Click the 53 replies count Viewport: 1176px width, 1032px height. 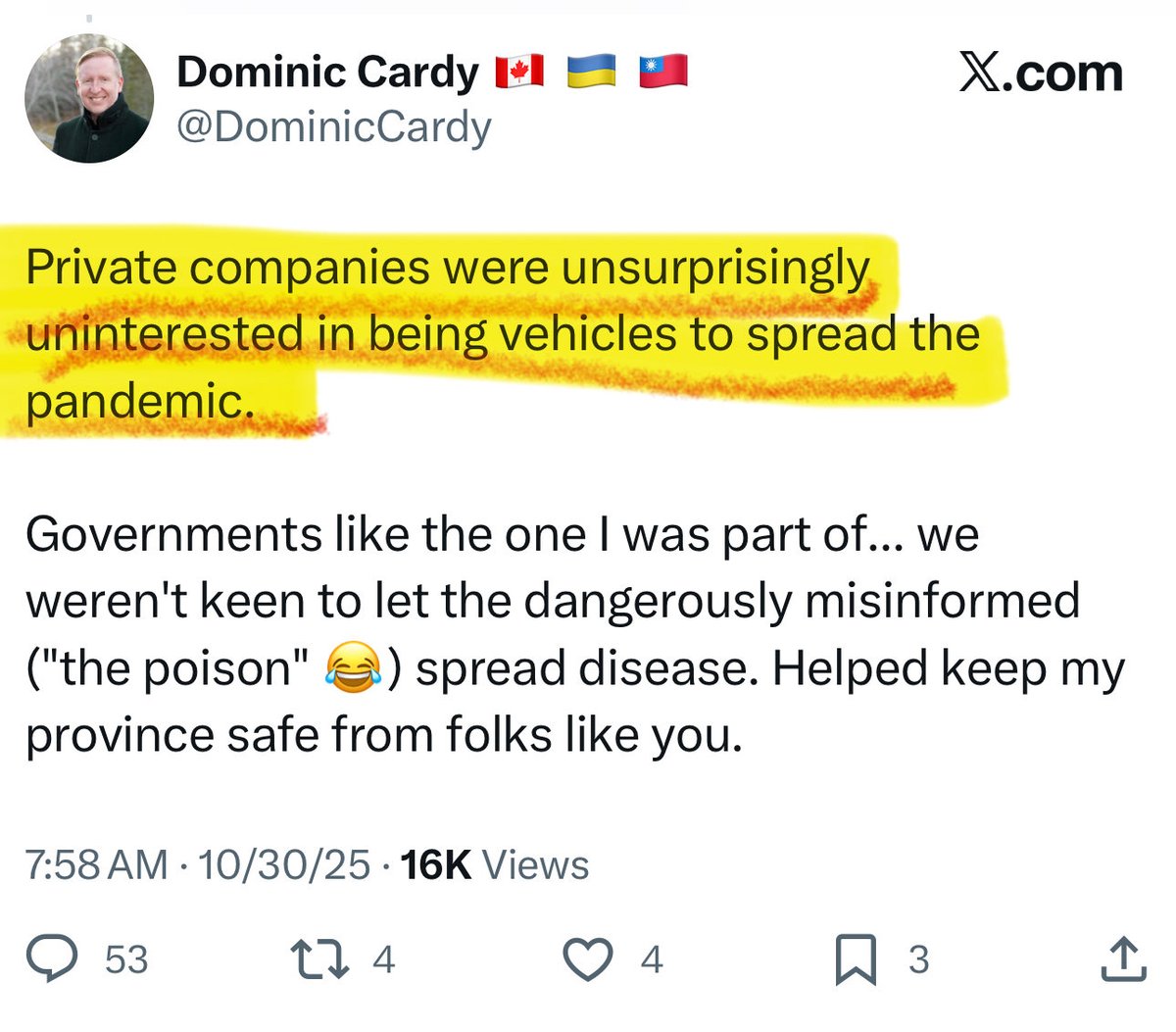coord(126,959)
